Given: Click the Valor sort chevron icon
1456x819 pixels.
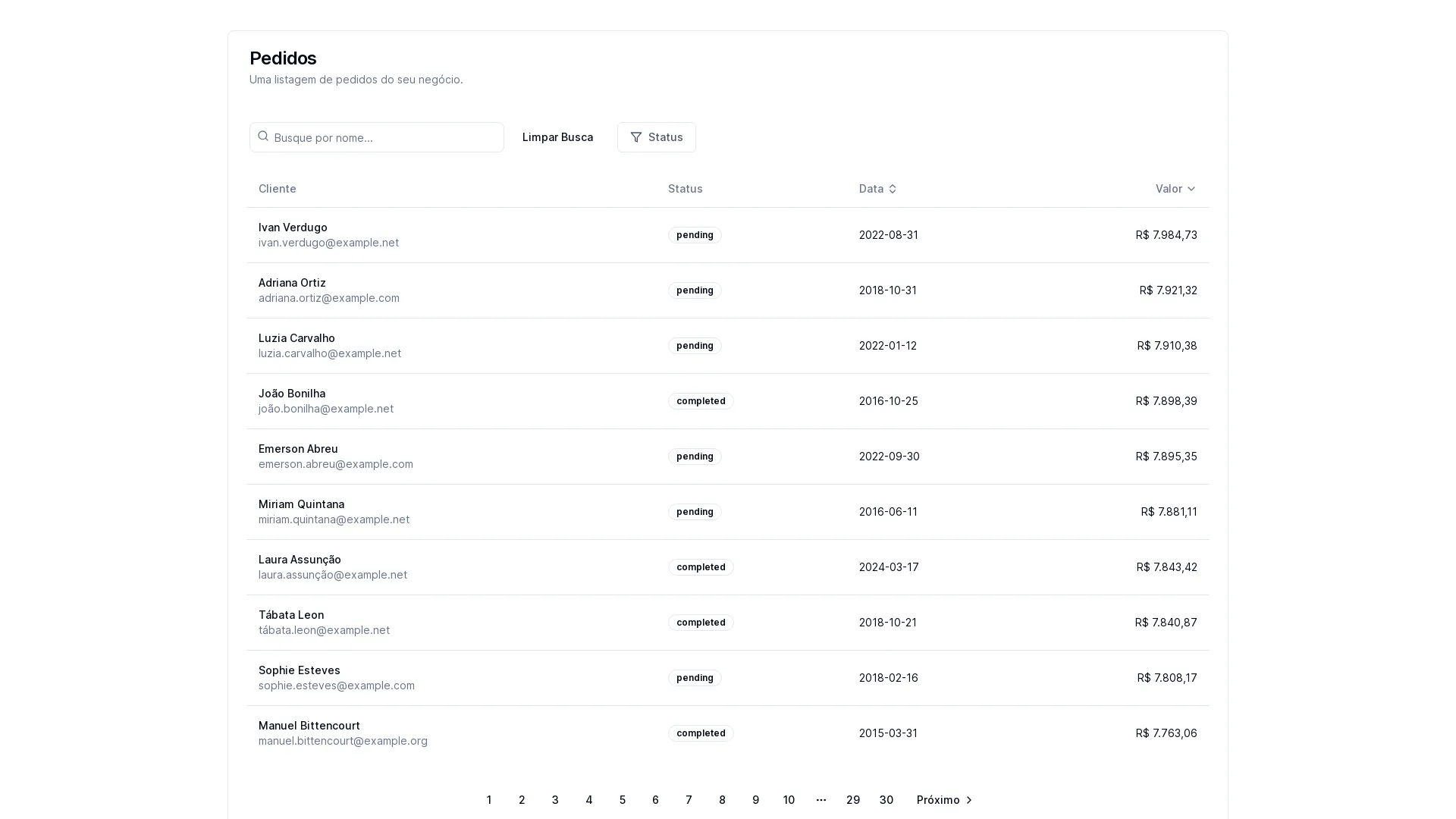Looking at the screenshot, I should tap(1191, 189).
